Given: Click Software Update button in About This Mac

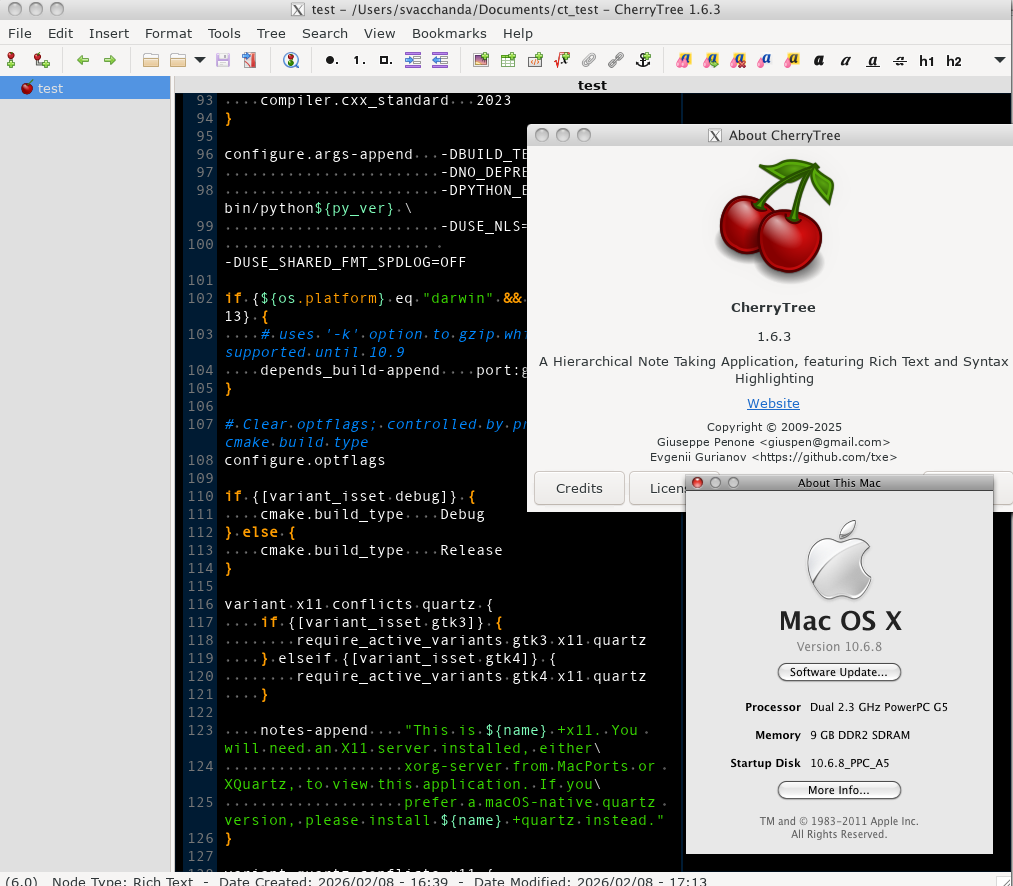Looking at the screenshot, I should [x=839, y=672].
